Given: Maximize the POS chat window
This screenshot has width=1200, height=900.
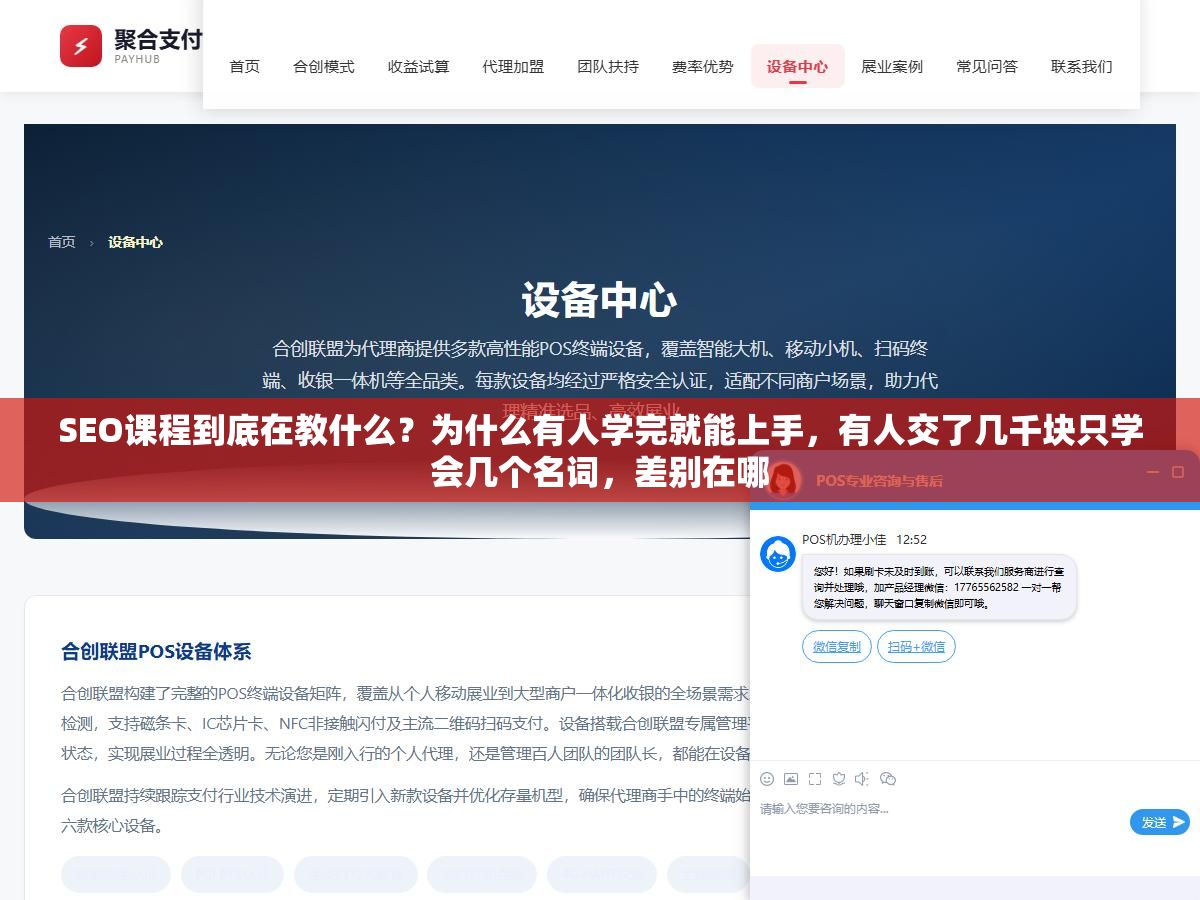Looking at the screenshot, I should [1178, 472].
